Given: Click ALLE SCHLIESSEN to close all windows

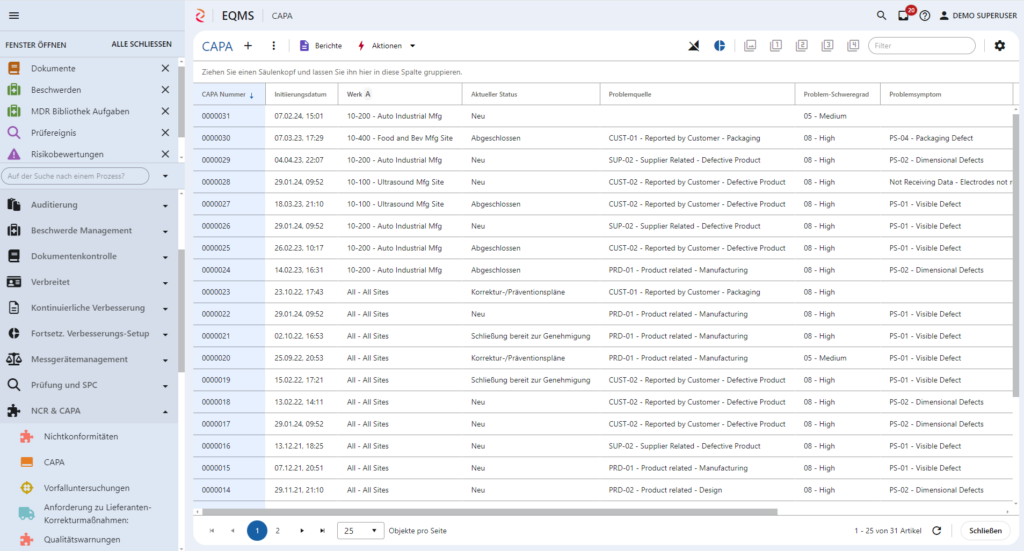Looking at the screenshot, I should [x=142, y=44].
